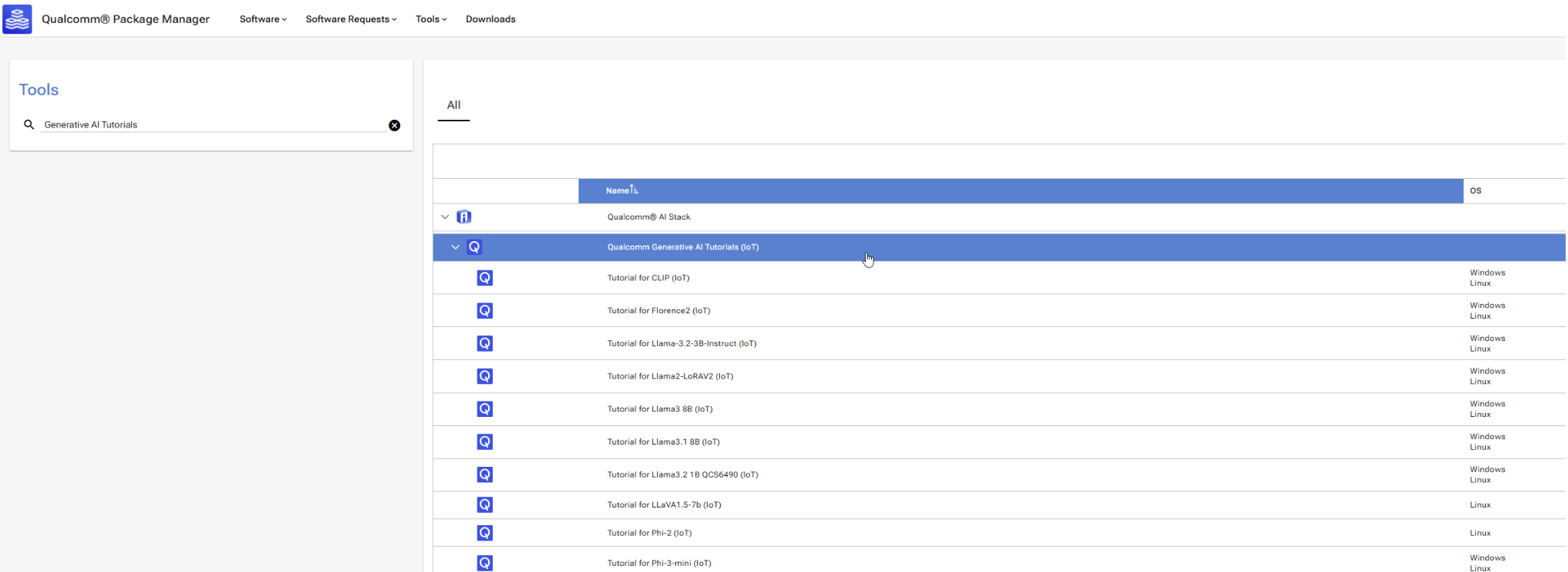Open Tutorial for Llama2-LoRAV2 (IoT)
The image size is (1568, 572).
(x=670, y=376)
